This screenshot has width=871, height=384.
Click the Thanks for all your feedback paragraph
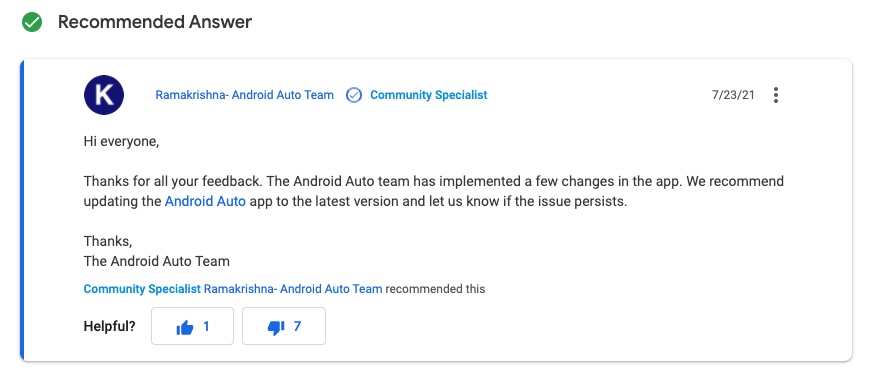[434, 191]
